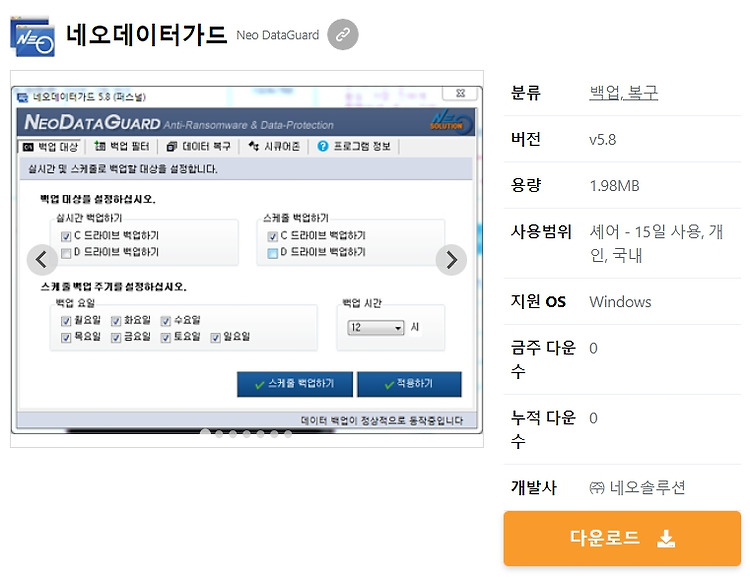
Task: Click the 백업 대상 tab icon
Action: point(28,147)
